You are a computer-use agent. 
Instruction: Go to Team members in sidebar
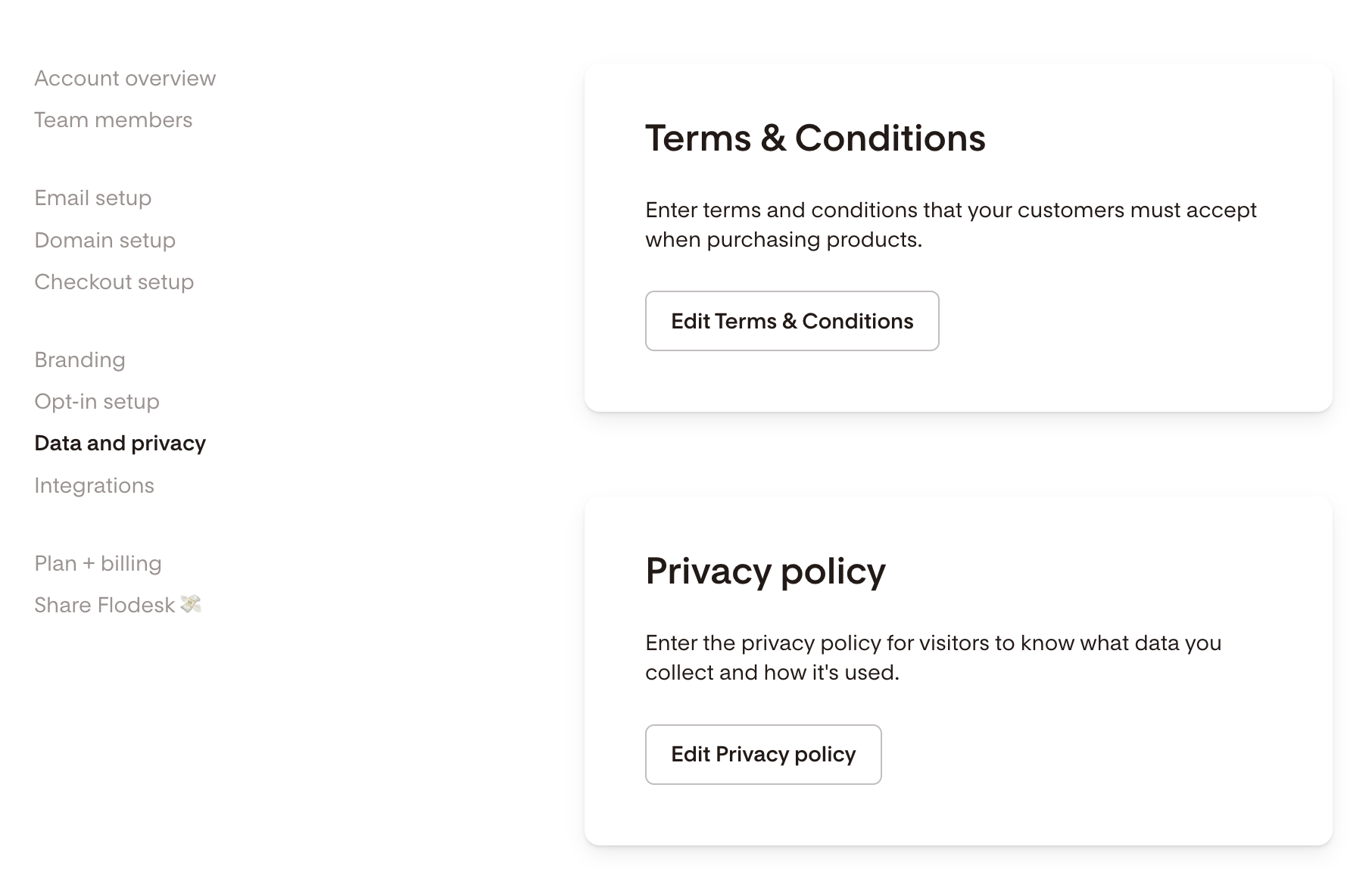tap(114, 120)
